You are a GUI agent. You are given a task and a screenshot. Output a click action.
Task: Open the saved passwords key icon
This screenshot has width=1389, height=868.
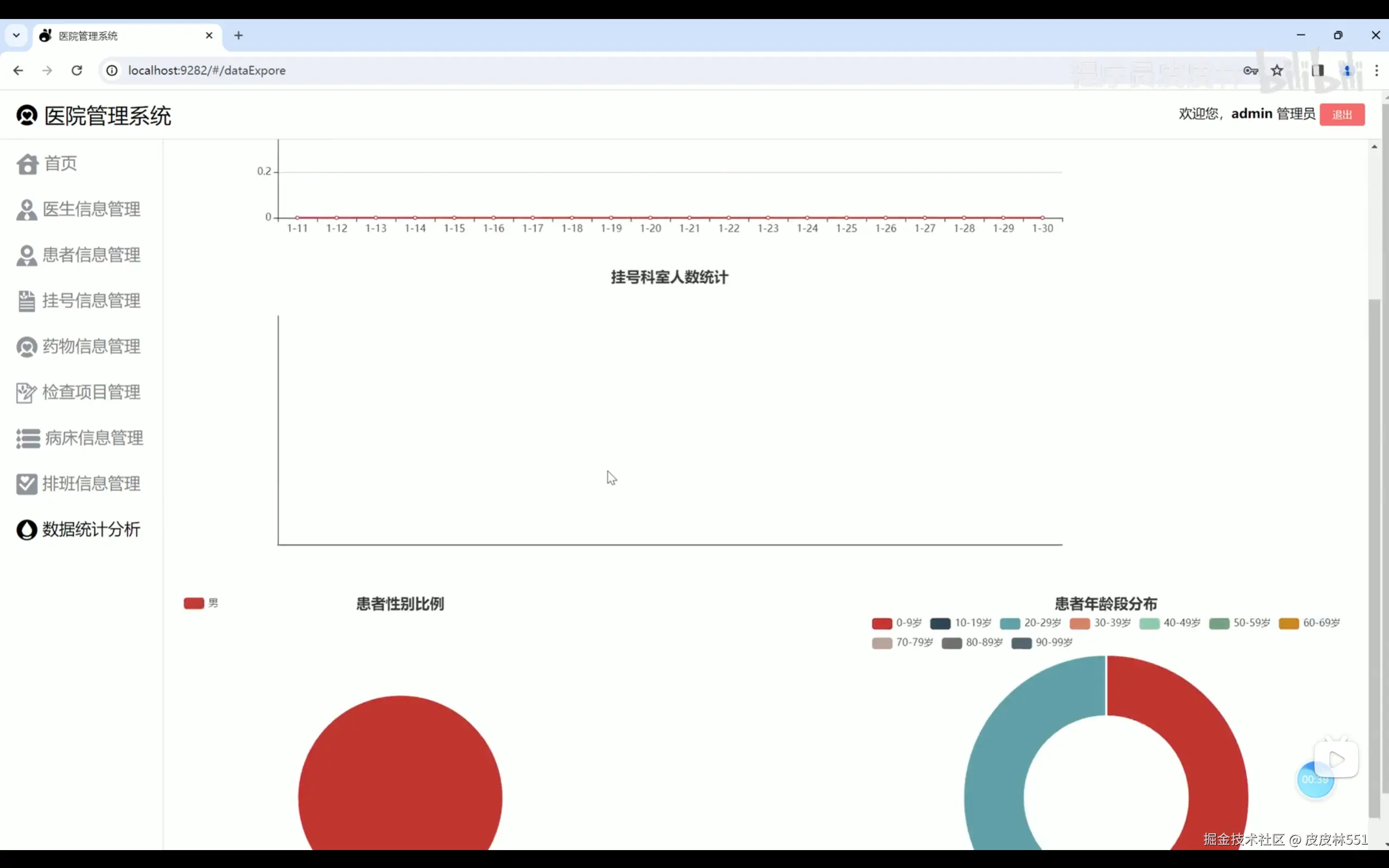pyautogui.click(x=1251, y=71)
